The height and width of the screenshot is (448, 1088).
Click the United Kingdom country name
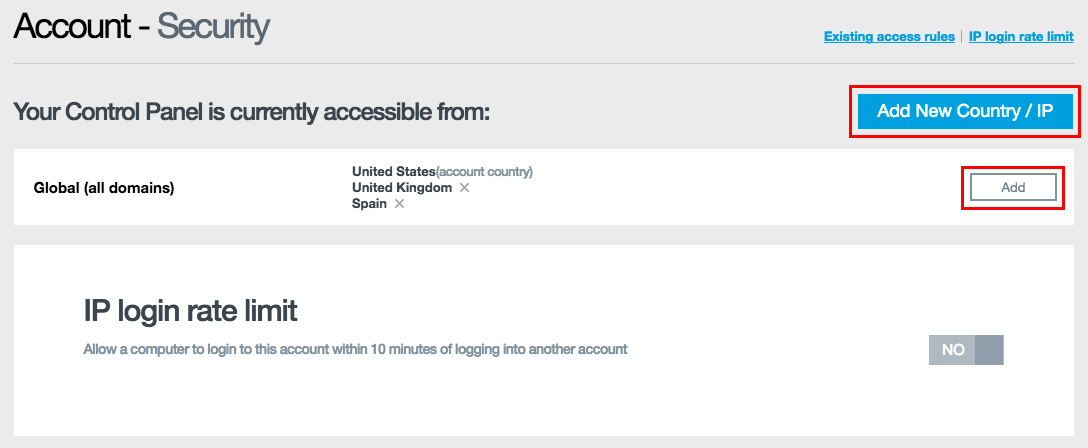pyautogui.click(x=402, y=188)
